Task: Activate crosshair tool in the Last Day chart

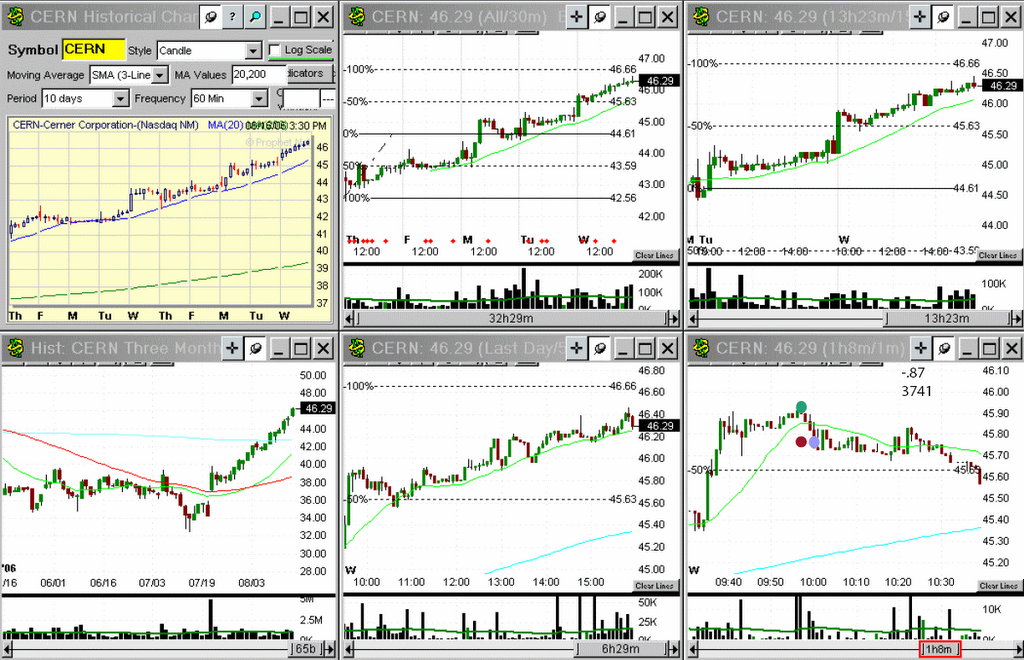Action: (x=577, y=349)
